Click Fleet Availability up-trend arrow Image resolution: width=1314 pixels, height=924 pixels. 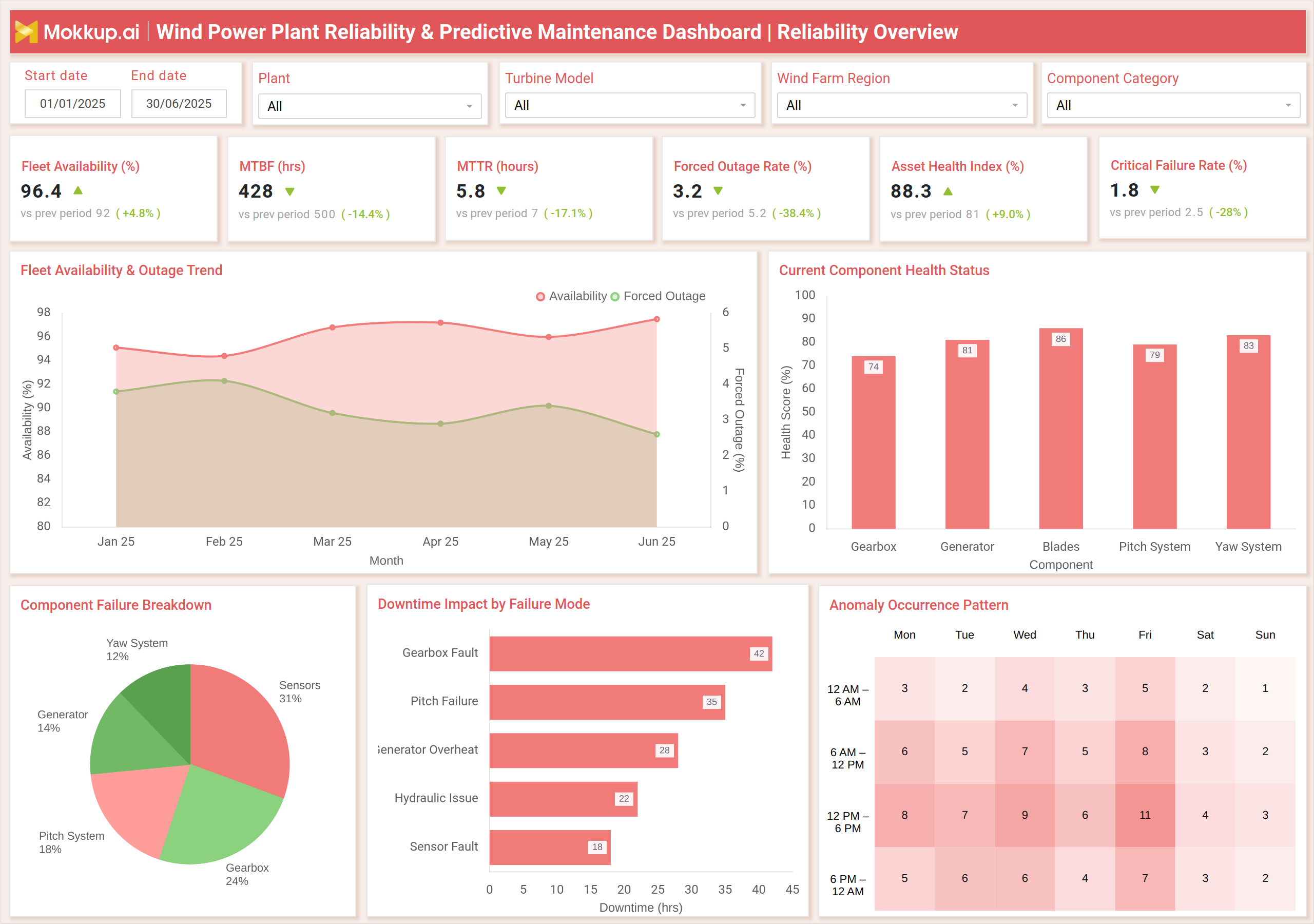(79, 190)
